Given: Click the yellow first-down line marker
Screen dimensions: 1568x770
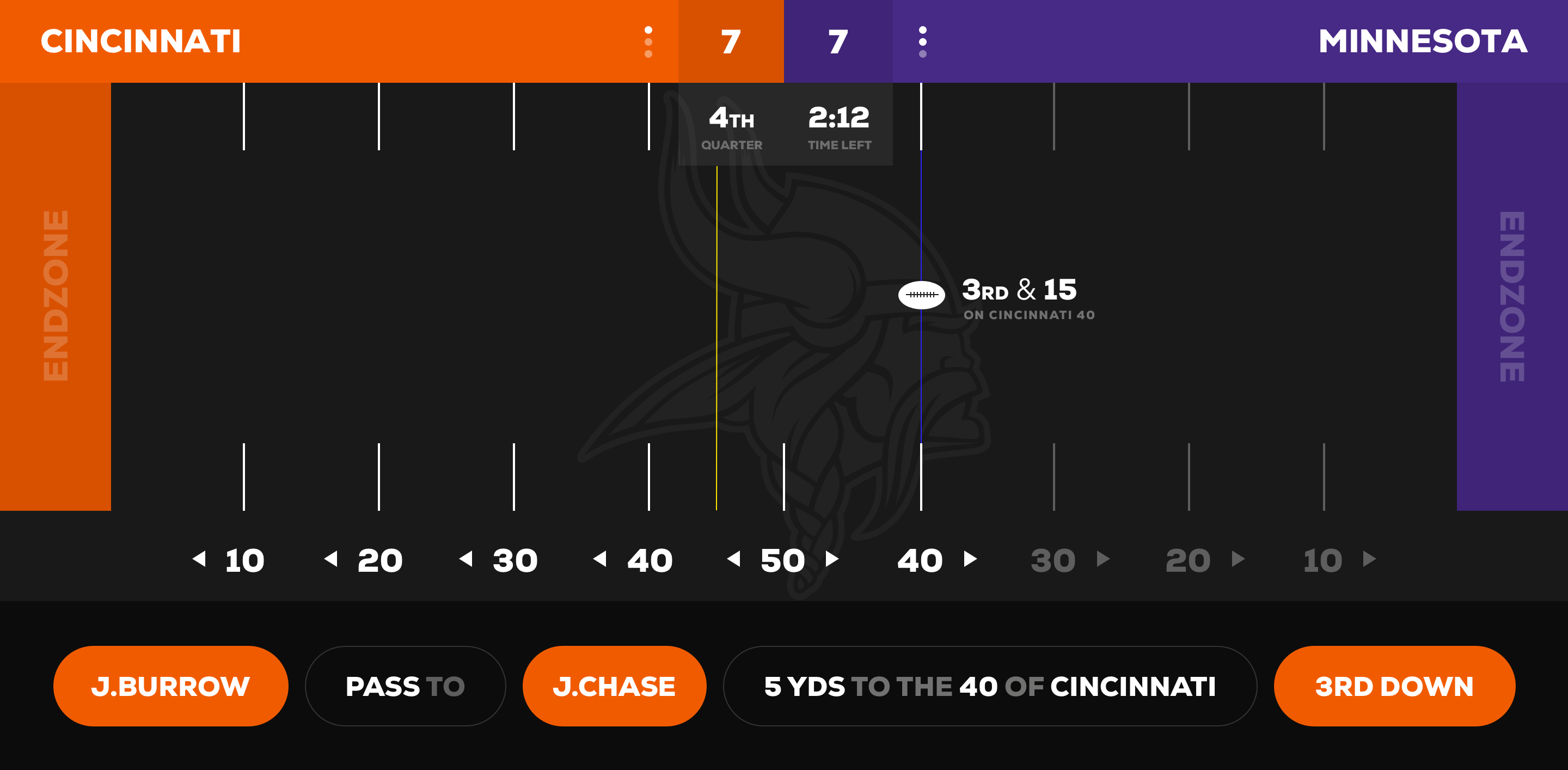Looking at the screenshot, I should coord(716,335).
